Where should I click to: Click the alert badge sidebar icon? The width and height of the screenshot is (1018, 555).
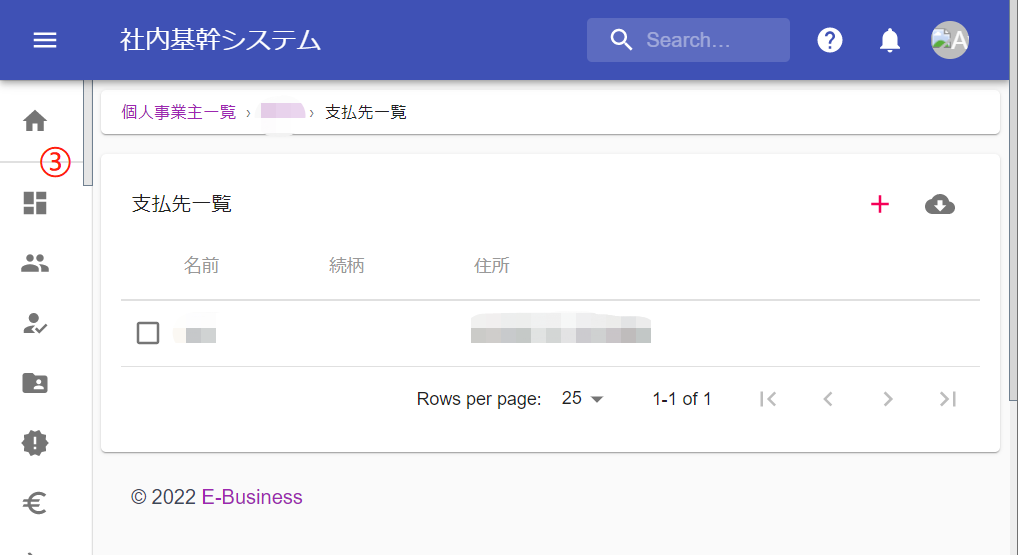pyautogui.click(x=35, y=443)
